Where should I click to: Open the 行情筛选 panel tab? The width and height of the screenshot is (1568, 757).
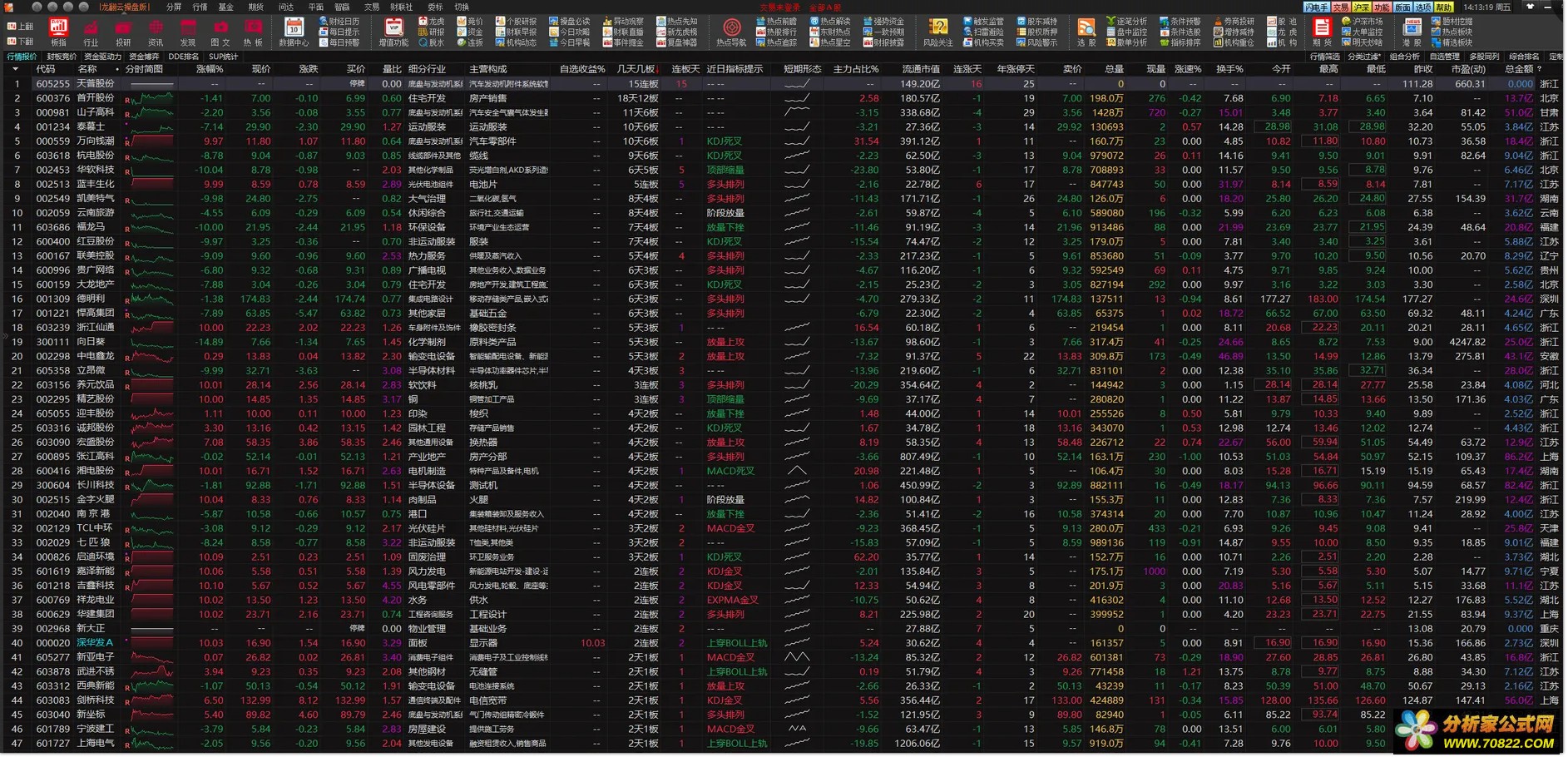click(x=1324, y=57)
